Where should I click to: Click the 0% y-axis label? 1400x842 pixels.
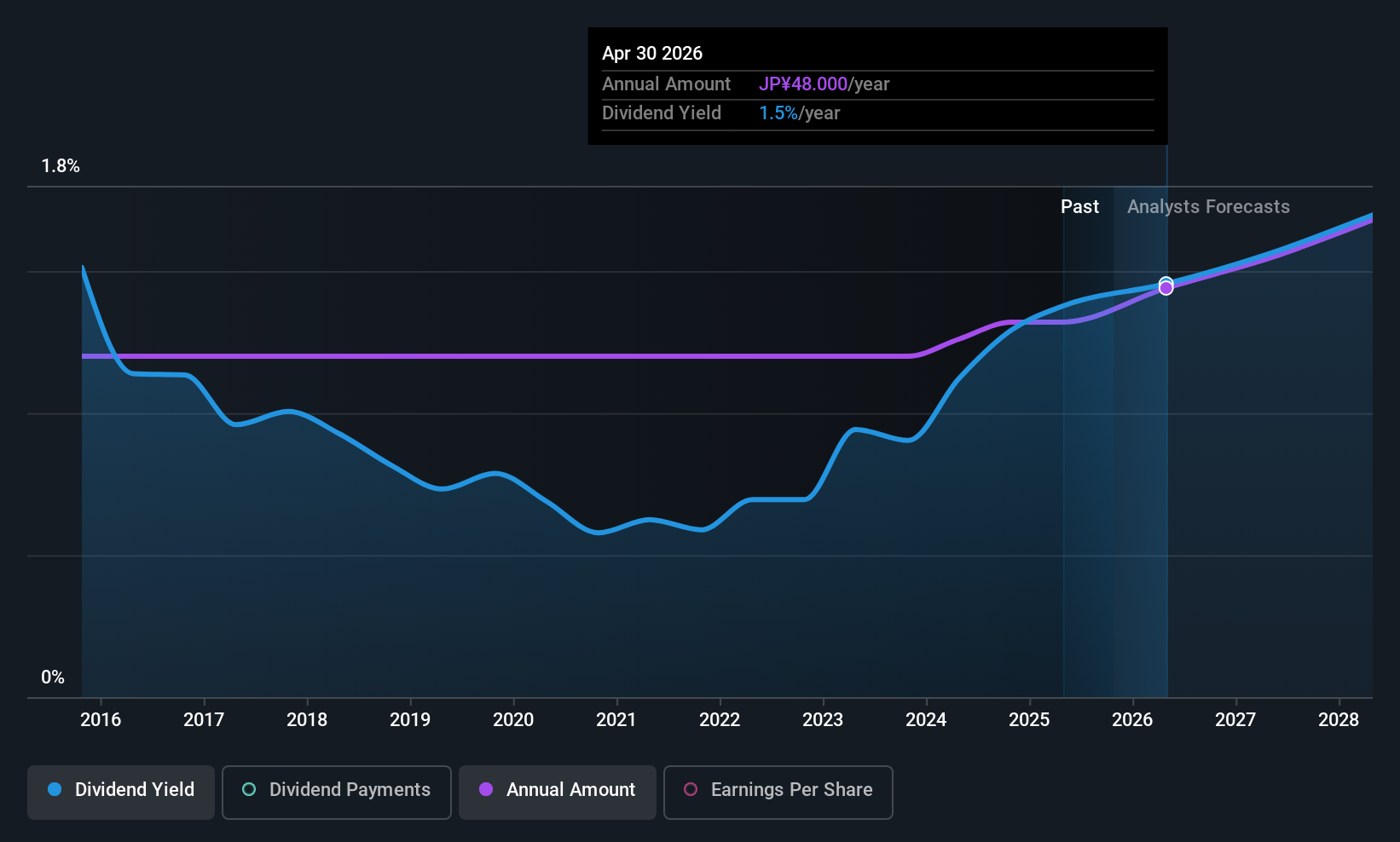53,678
